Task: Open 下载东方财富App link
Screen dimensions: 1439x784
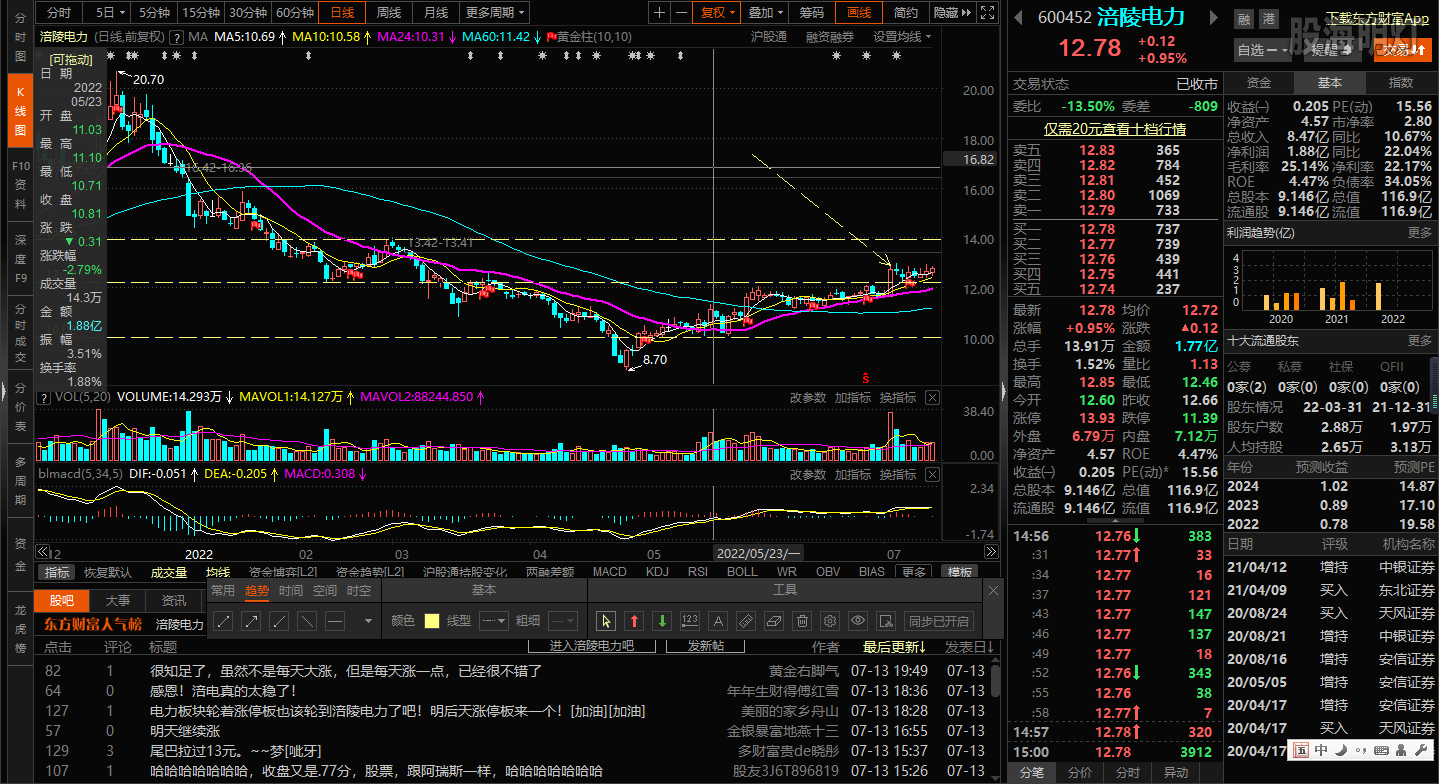Action: point(1378,18)
